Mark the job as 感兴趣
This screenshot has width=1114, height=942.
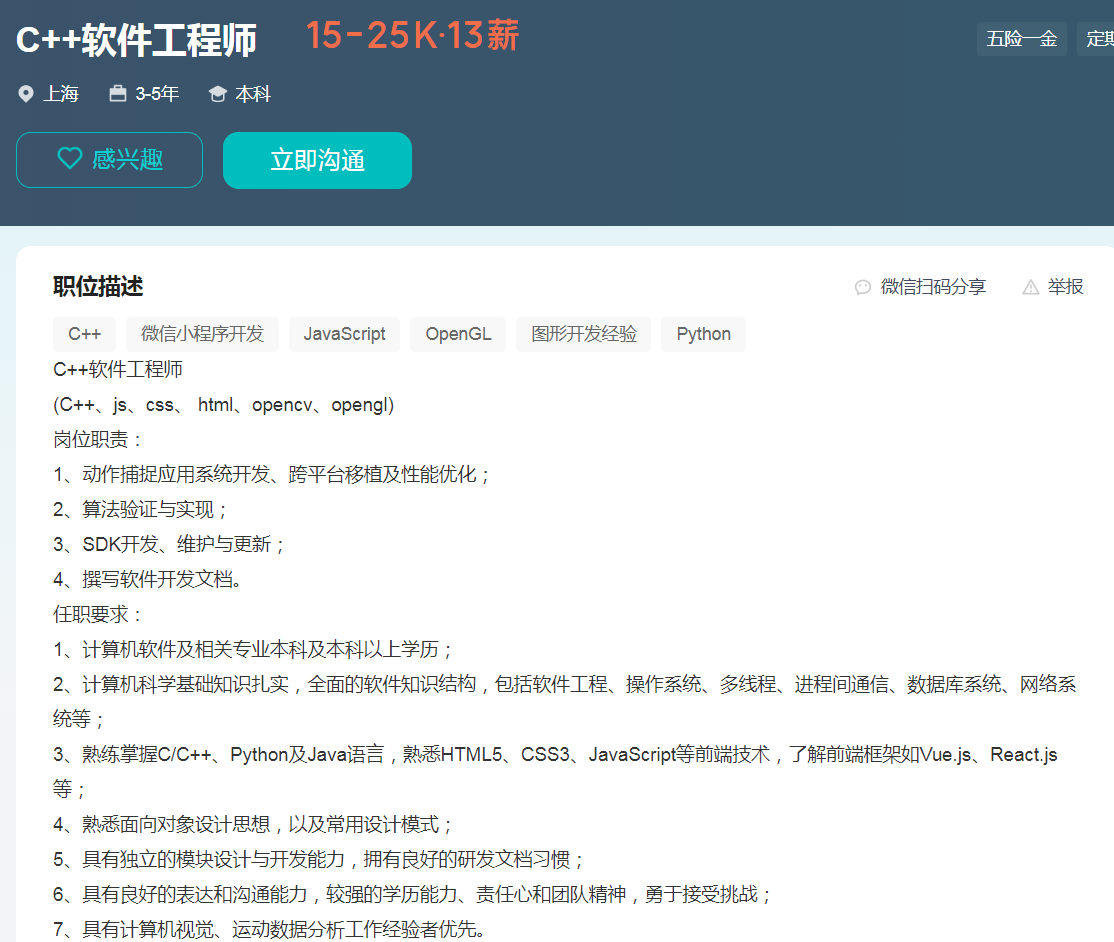pyautogui.click(x=109, y=160)
